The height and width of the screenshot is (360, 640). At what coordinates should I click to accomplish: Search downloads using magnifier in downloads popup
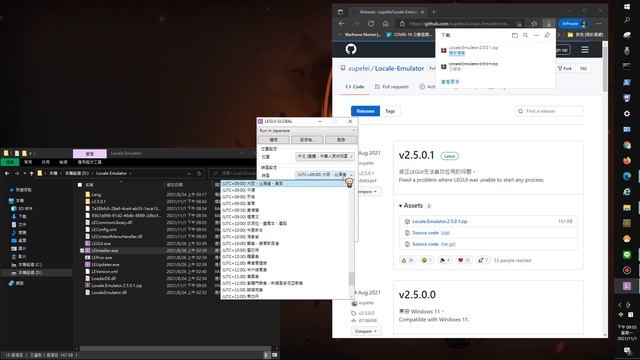[526, 36]
